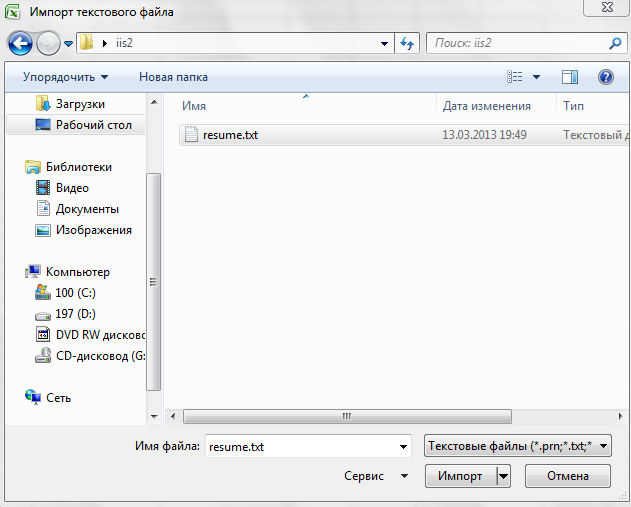631x507 pixels.
Task: Click the Видео filmstrip icon
Action: click(x=43, y=188)
